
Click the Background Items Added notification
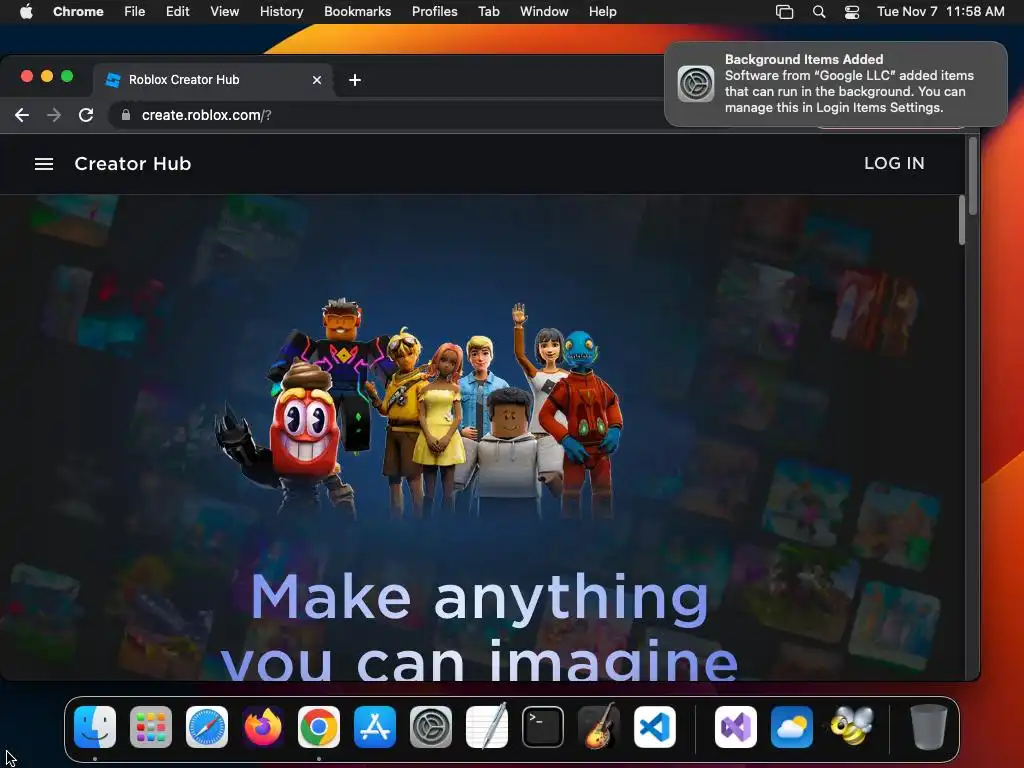[x=836, y=84]
